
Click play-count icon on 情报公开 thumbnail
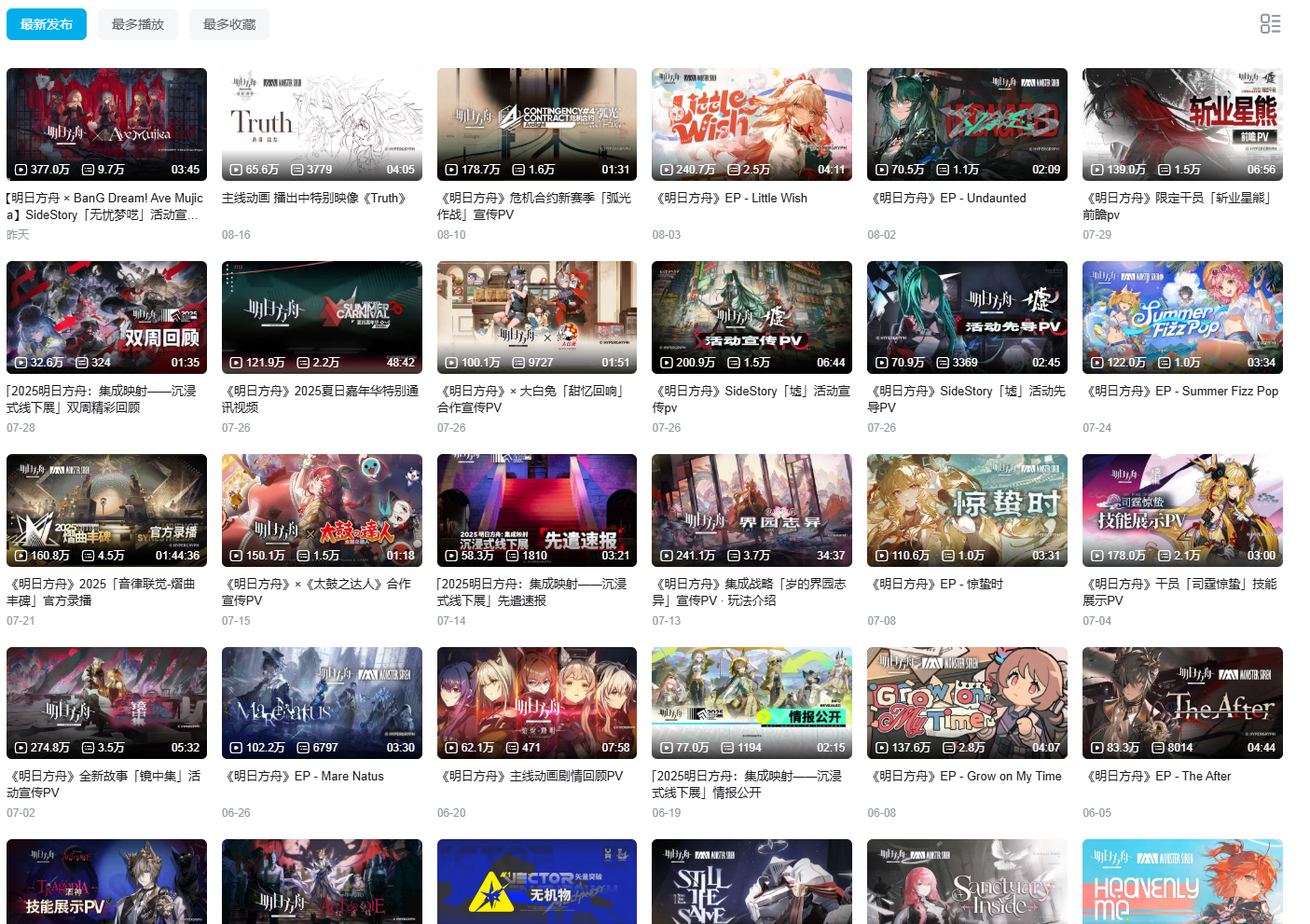click(x=667, y=748)
